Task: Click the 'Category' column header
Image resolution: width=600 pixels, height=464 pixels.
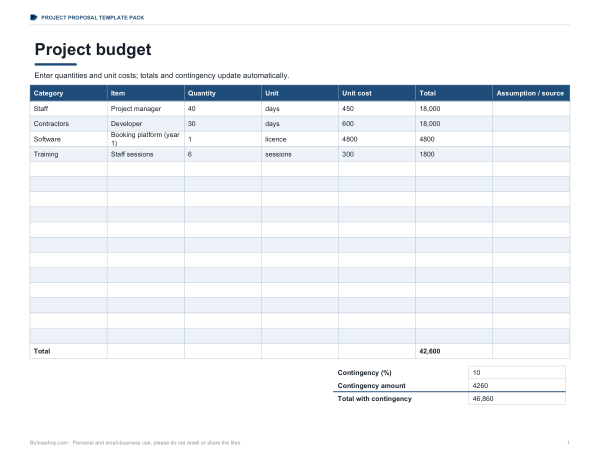Action: pyautogui.click(x=68, y=93)
